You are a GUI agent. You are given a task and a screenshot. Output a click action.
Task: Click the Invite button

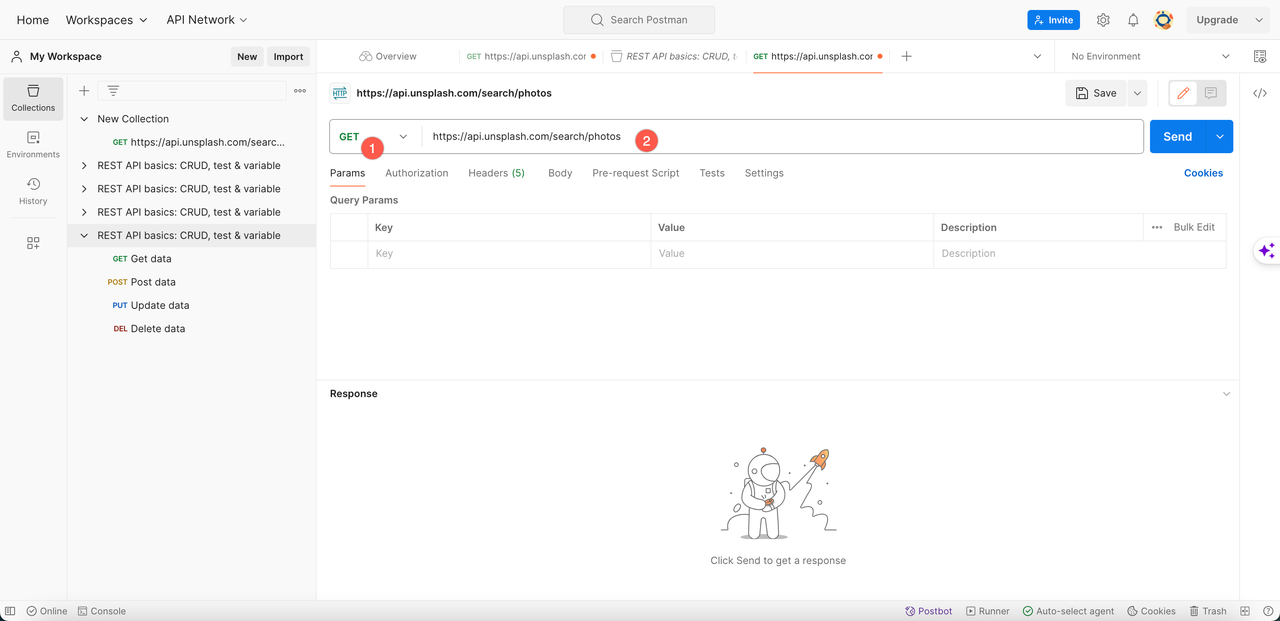1053,20
